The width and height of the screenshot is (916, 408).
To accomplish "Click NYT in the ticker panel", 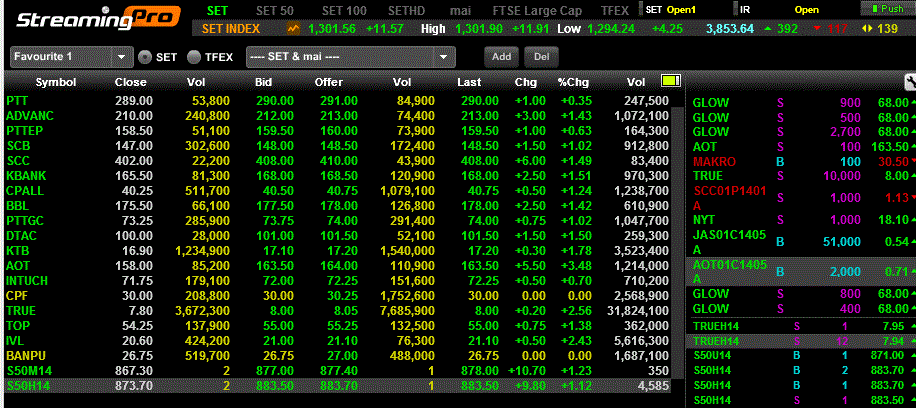I will [x=703, y=220].
